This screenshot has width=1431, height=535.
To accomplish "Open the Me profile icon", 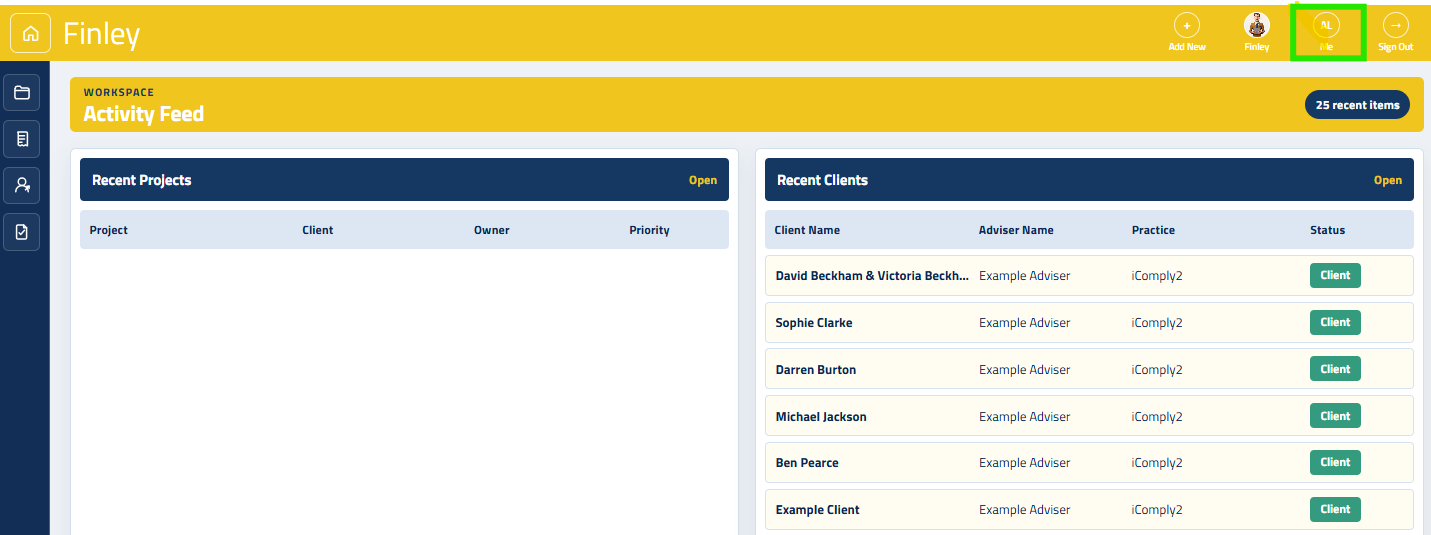I will tap(1326, 26).
